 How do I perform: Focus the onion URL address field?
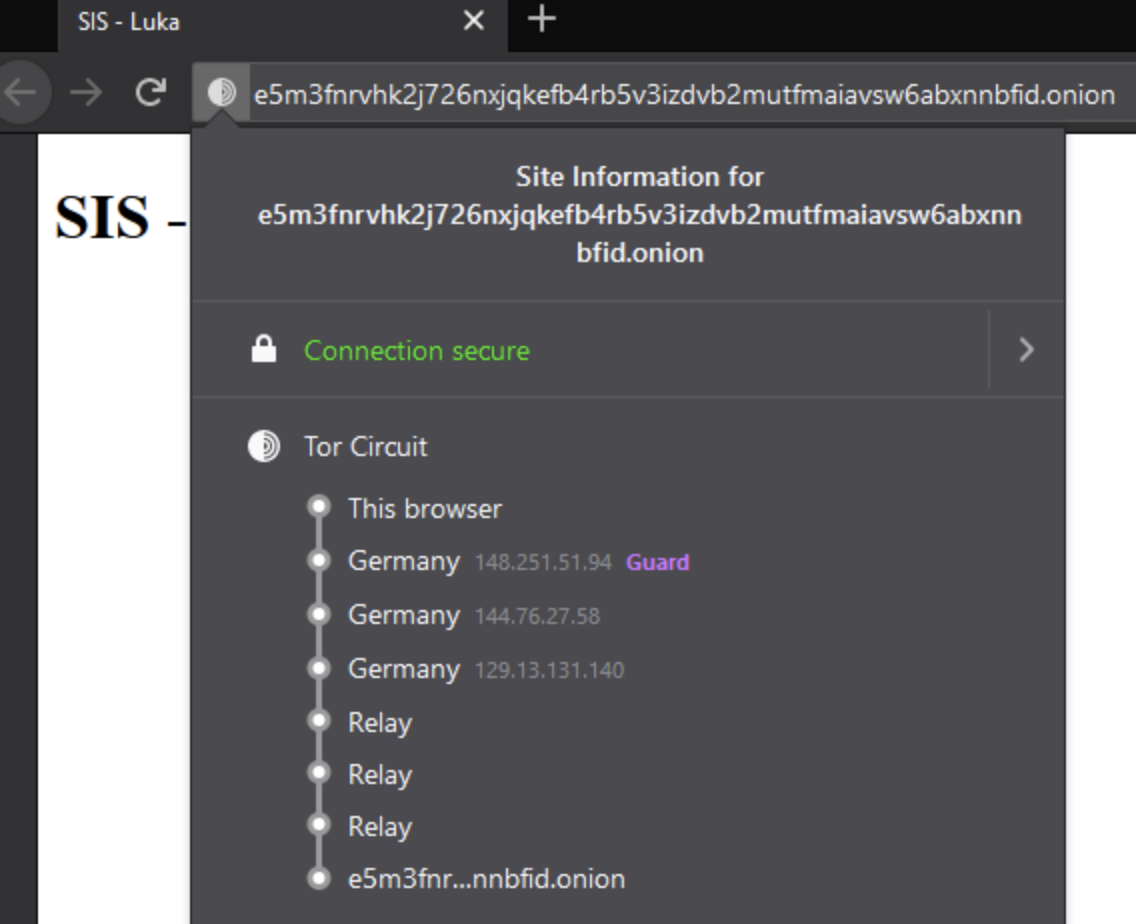tap(684, 94)
